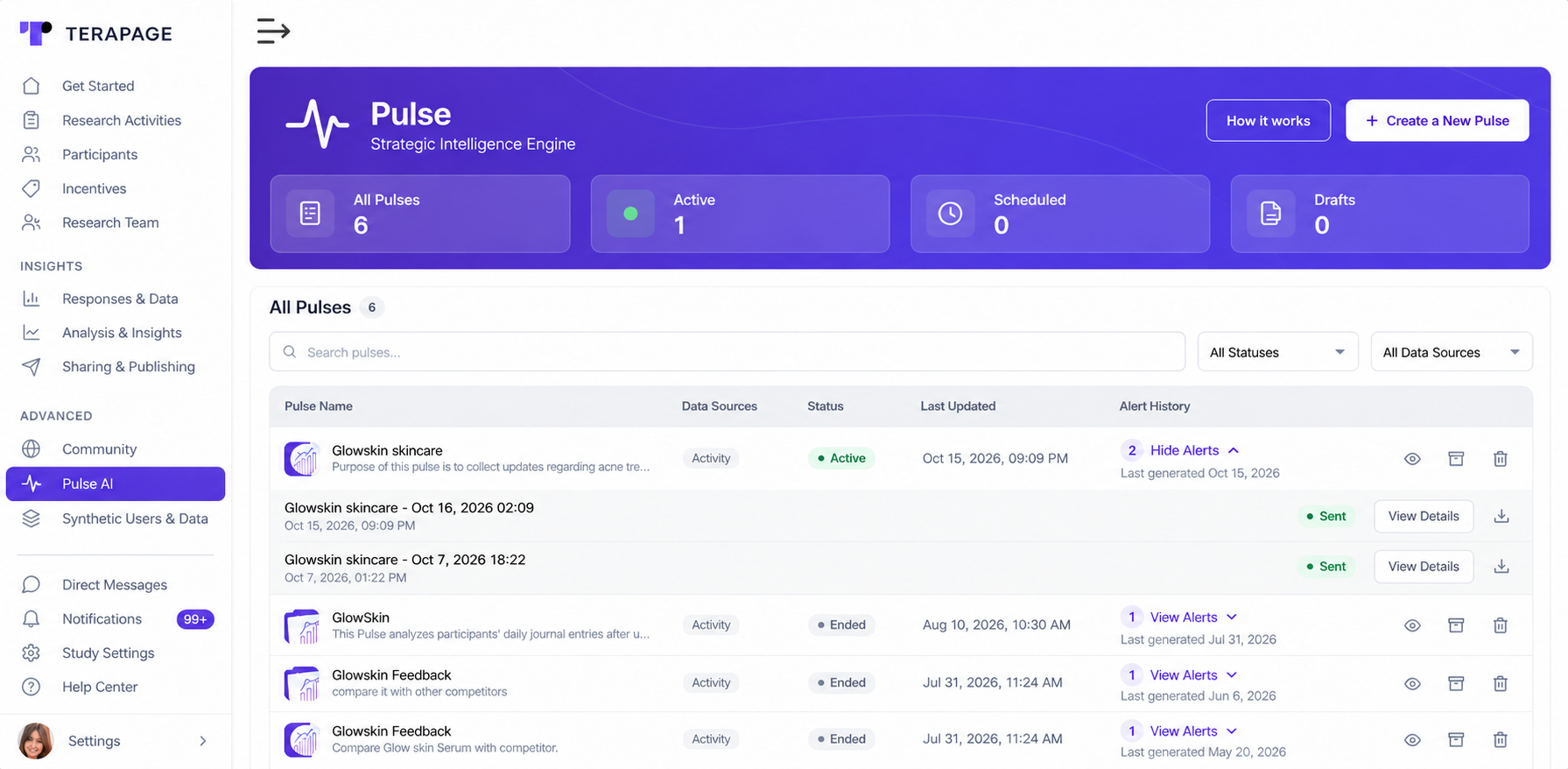This screenshot has height=769, width=1568.
Task: Expand View Alerts generated May 20, 2026
Action: 1193,731
